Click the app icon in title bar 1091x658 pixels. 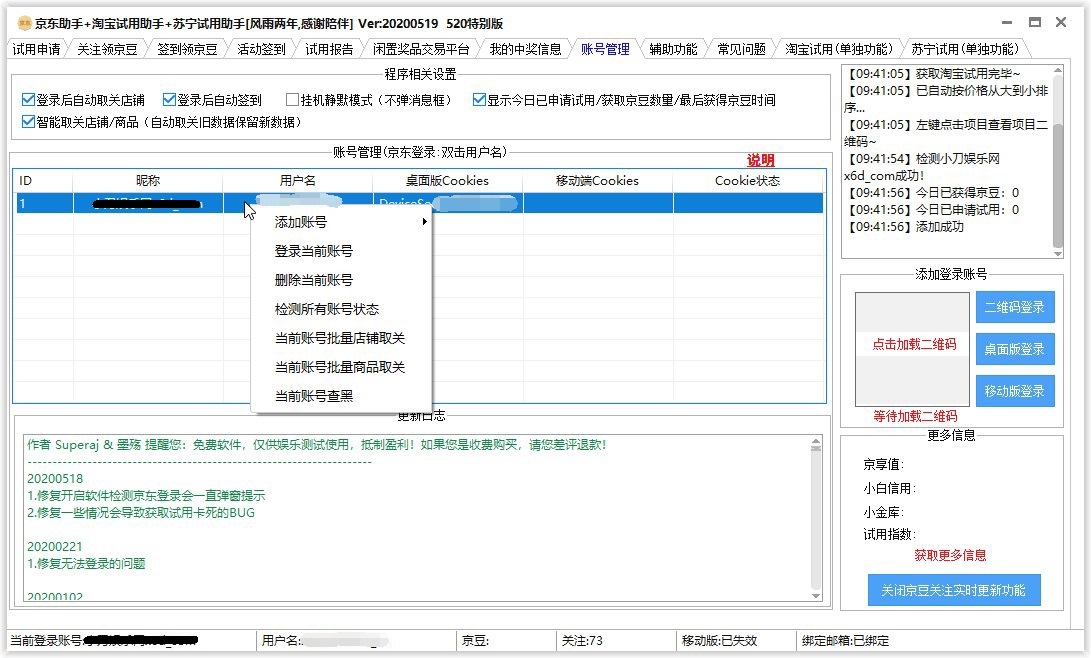coord(24,24)
